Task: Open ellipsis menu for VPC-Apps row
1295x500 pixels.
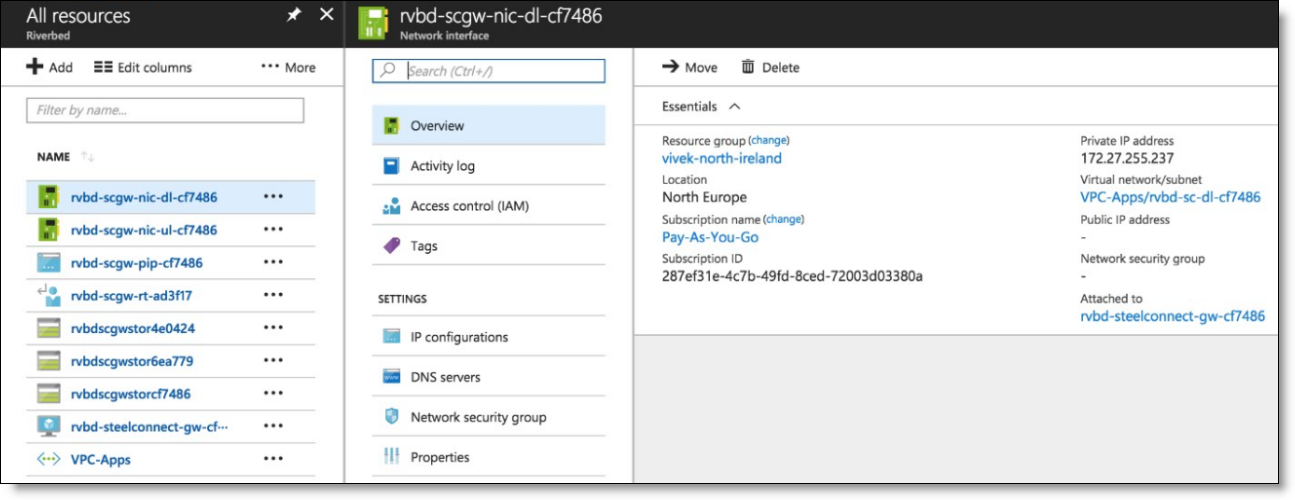Action: 274,460
